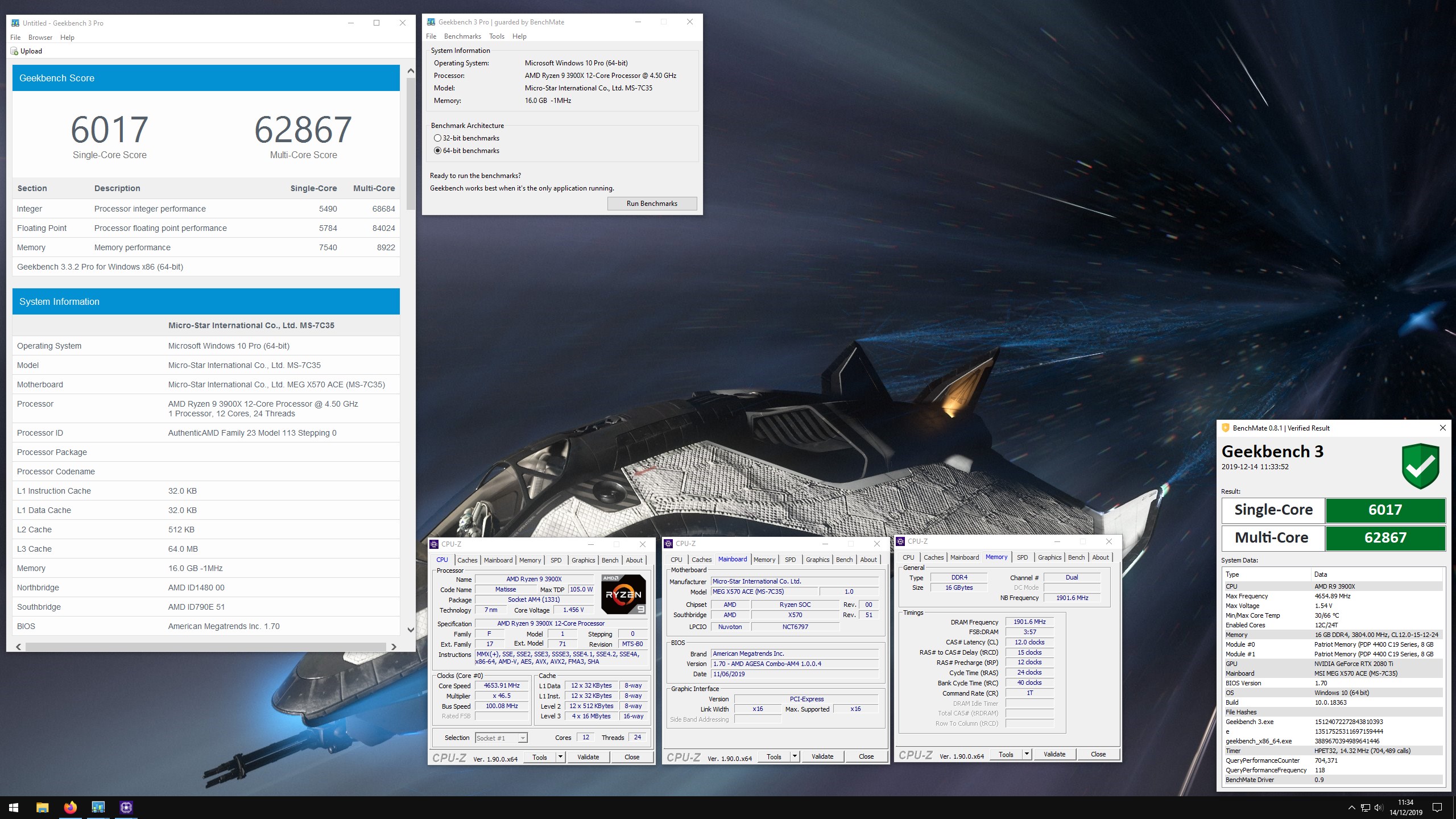1456x819 pixels.
Task: Open the Geekbench taskbar icon
Action: tap(98, 807)
